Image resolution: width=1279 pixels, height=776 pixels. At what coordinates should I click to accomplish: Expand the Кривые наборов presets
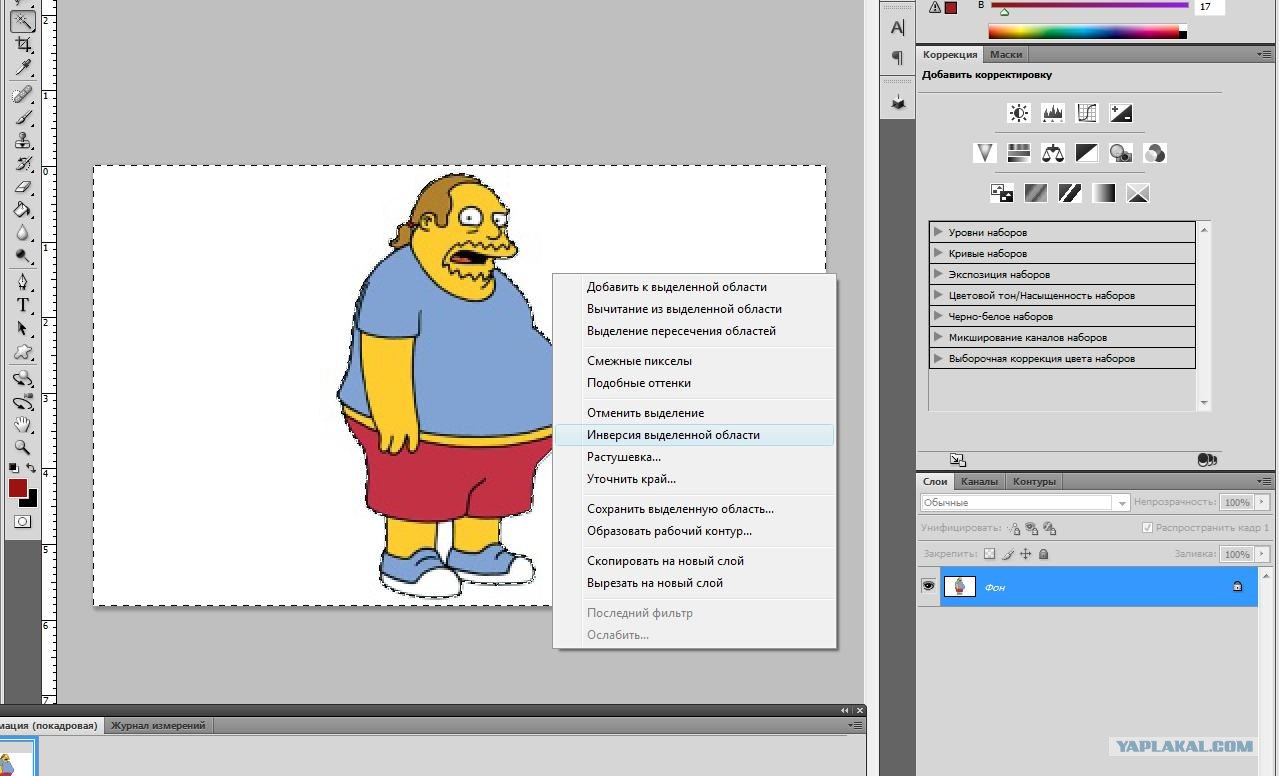[x=938, y=253]
